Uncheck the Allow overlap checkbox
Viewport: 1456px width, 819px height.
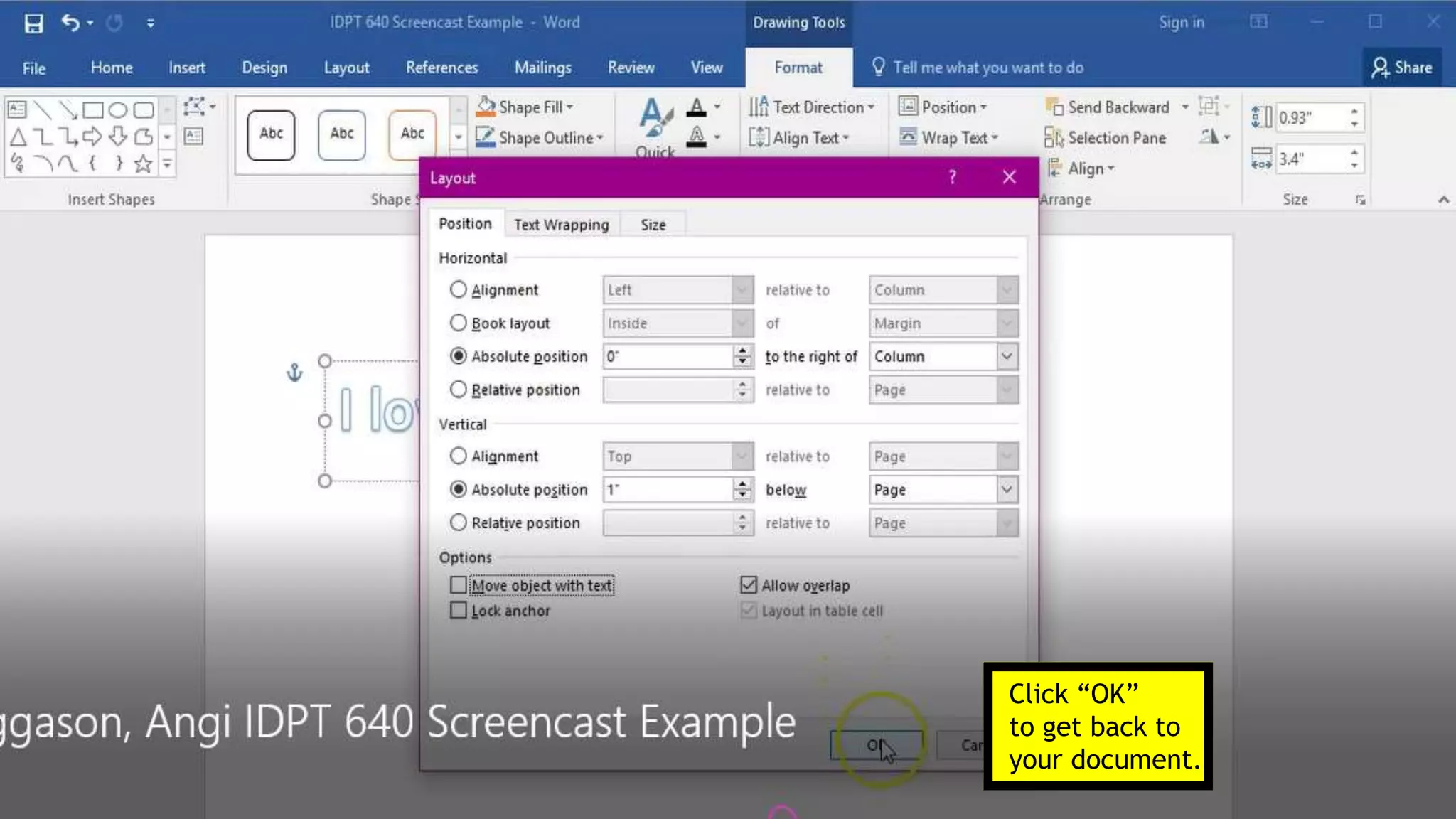749,585
